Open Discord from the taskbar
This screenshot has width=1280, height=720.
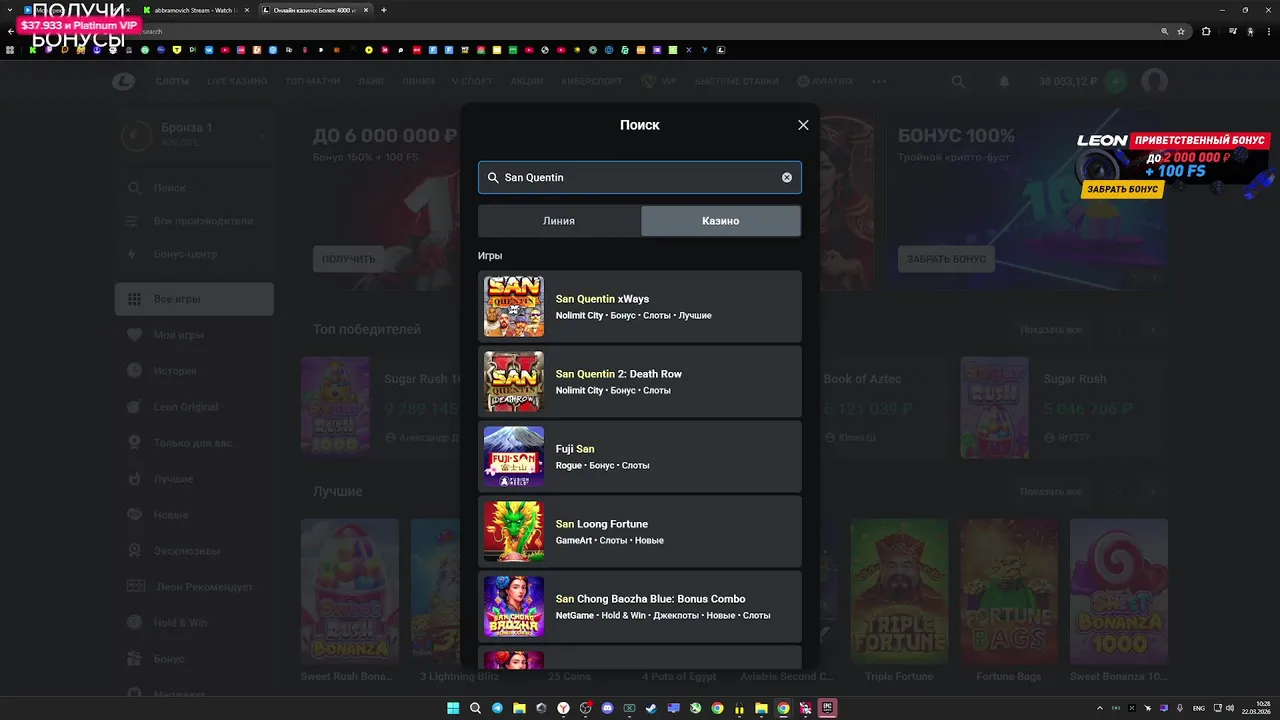(607, 708)
